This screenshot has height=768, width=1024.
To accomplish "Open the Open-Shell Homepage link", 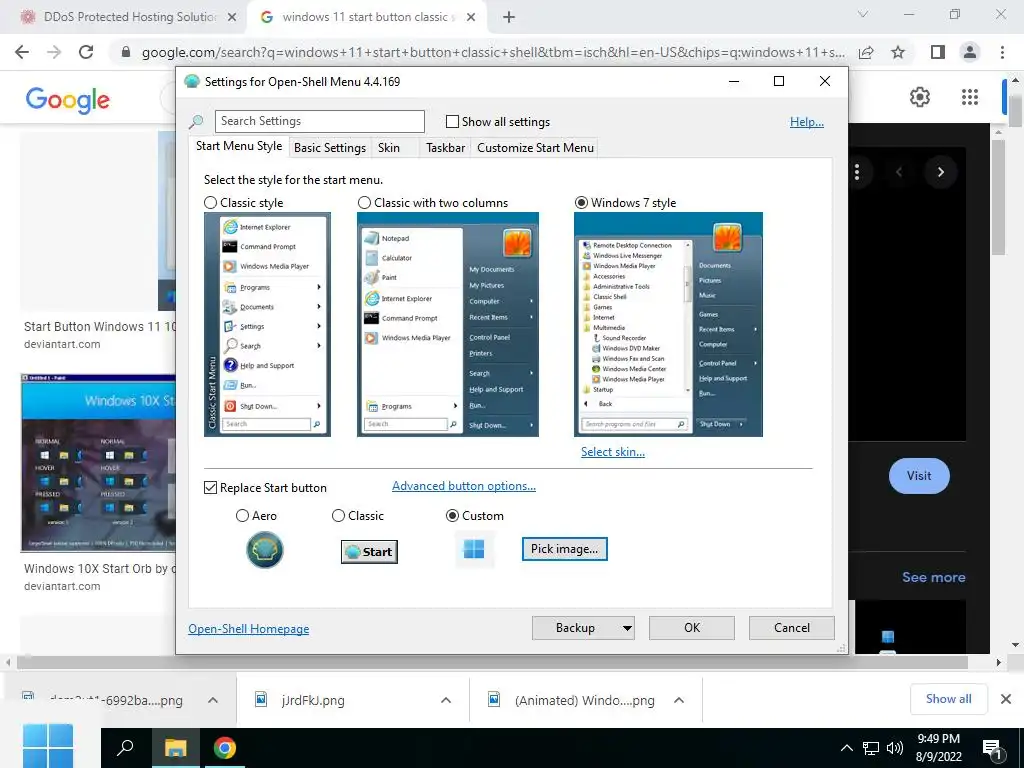I will [x=249, y=629].
